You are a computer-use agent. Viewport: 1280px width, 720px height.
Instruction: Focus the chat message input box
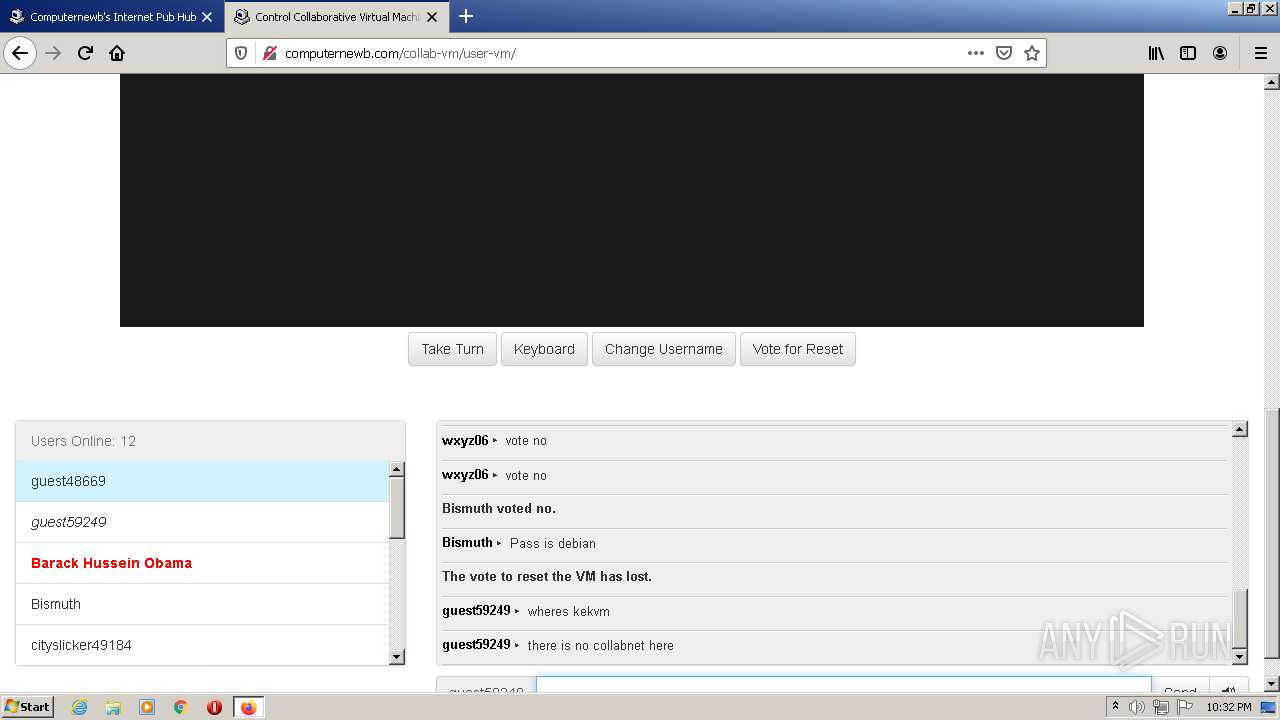pos(843,685)
